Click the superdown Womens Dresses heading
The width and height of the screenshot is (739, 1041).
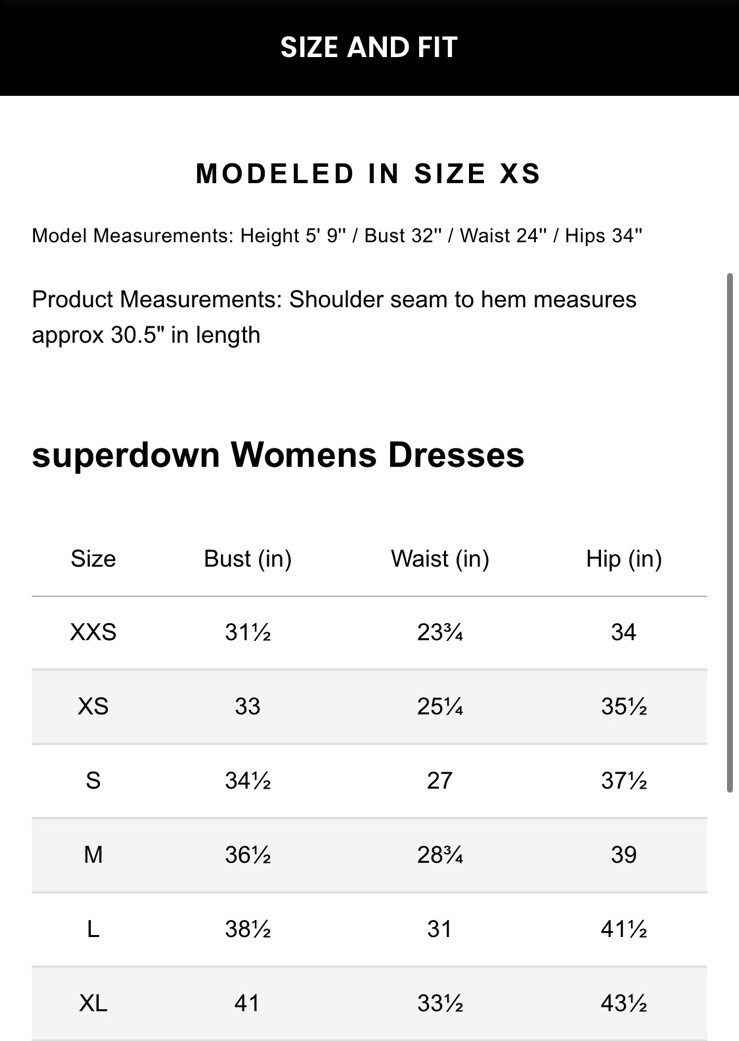pos(278,455)
